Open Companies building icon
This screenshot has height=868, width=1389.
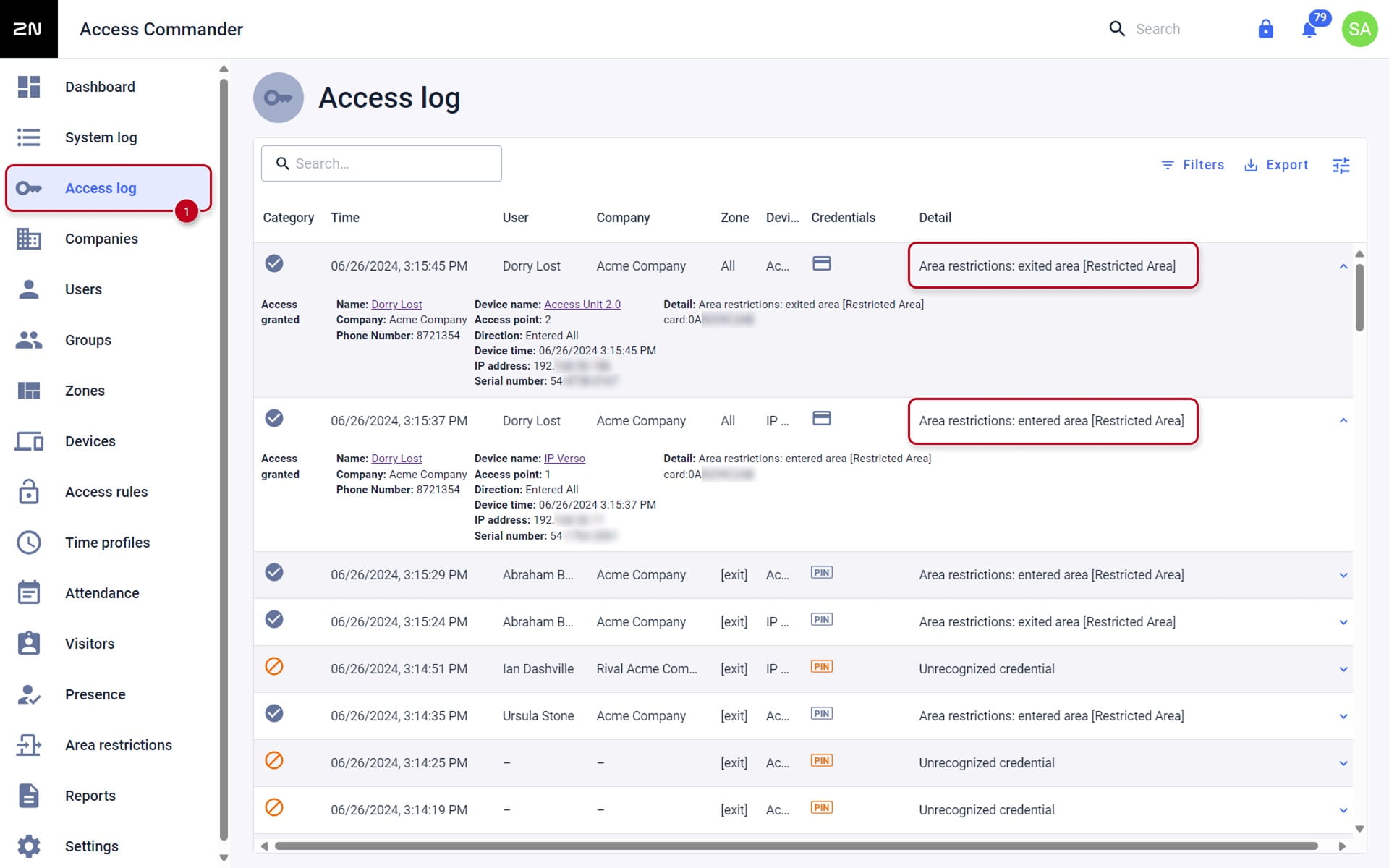coord(29,239)
